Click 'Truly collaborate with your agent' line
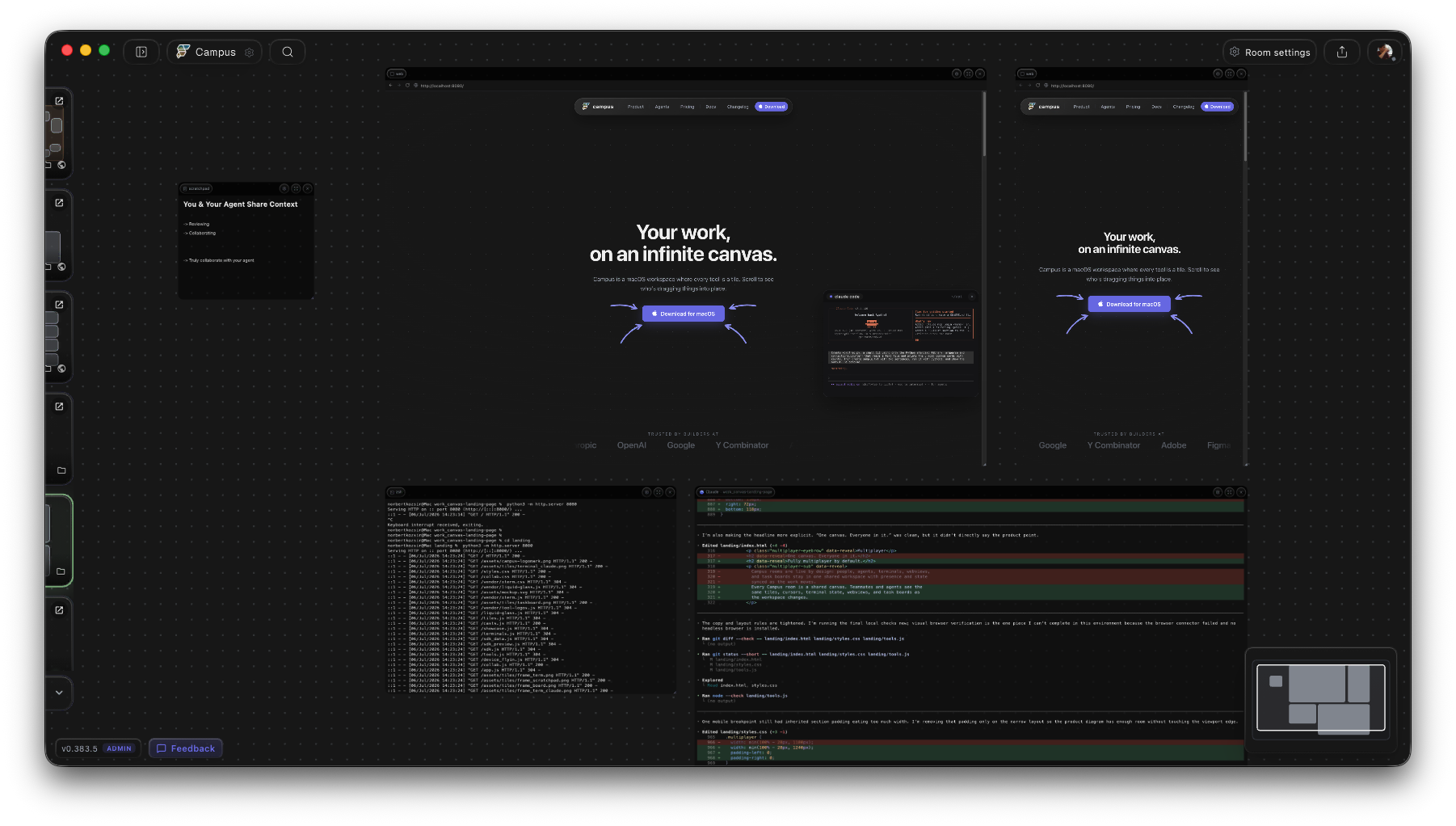Screen dimensions: 1456x826 (x=219, y=260)
